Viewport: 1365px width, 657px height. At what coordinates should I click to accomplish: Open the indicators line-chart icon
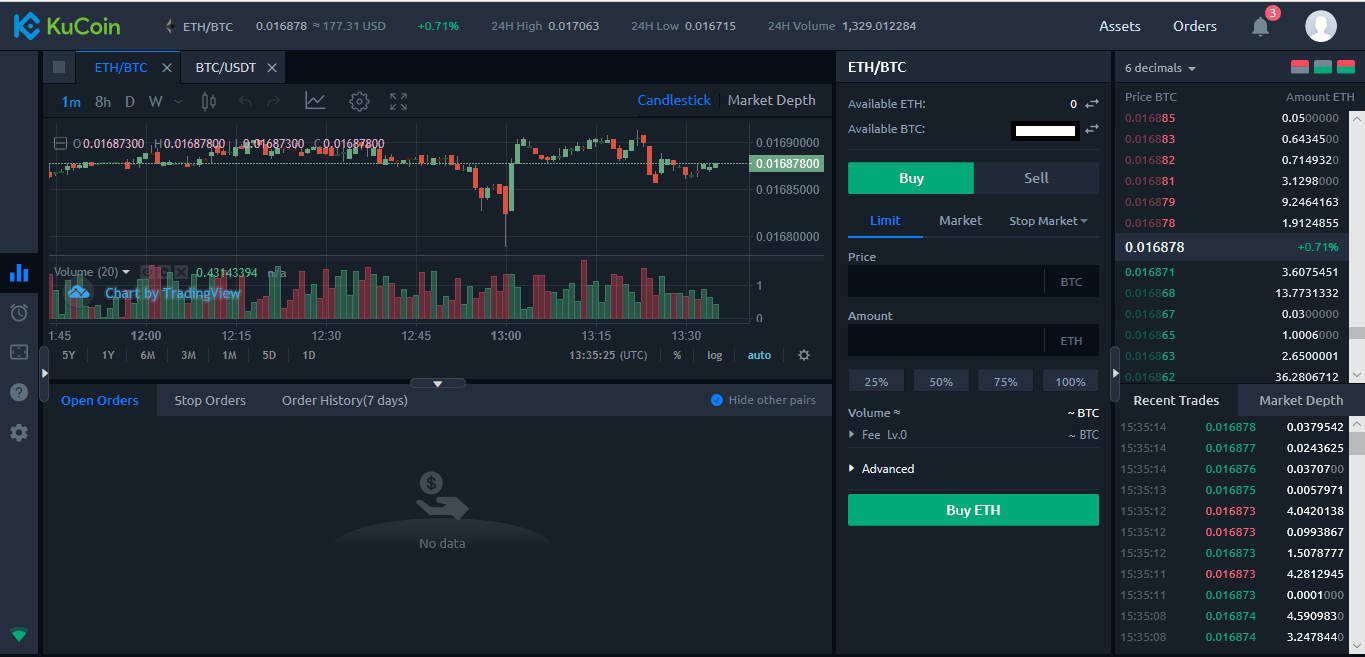coord(315,101)
